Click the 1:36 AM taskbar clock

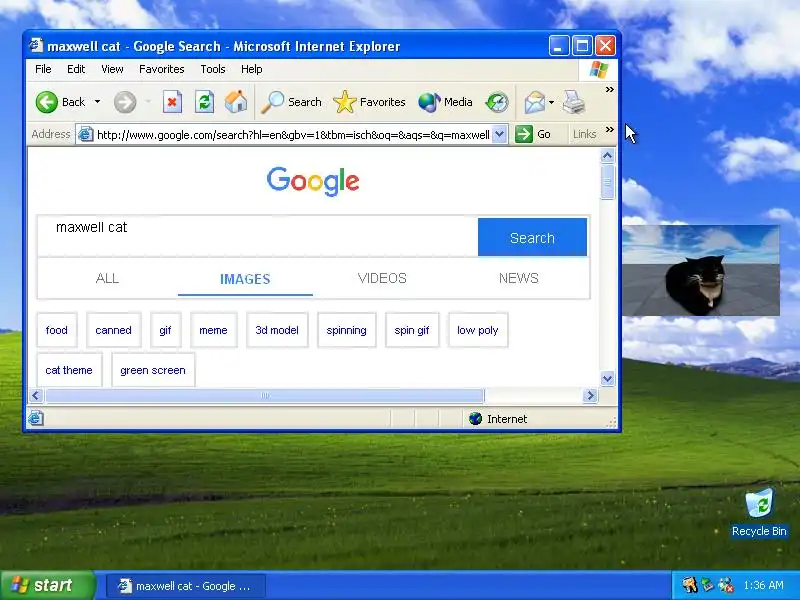point(763,585)
